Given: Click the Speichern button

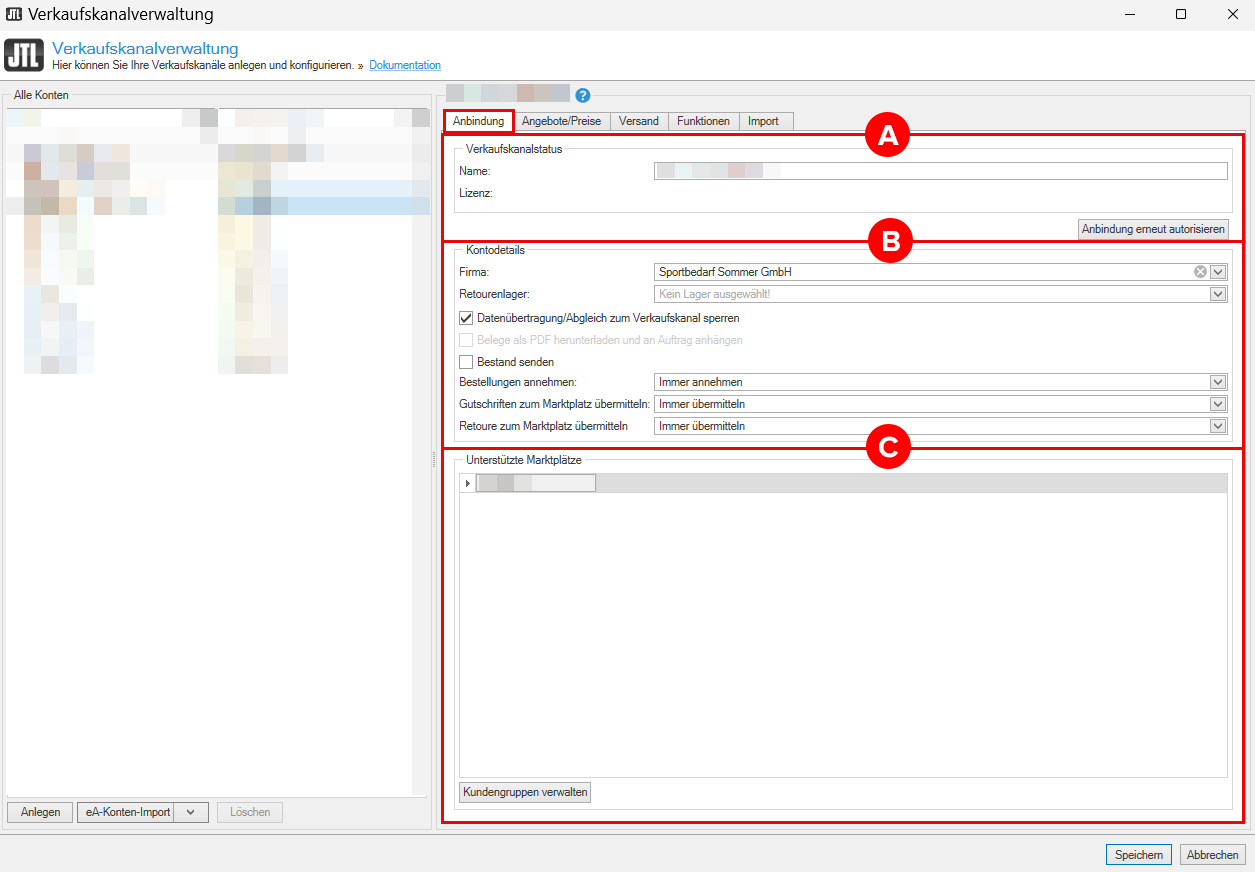Looking at the screenshot, I should [1139, 855].
